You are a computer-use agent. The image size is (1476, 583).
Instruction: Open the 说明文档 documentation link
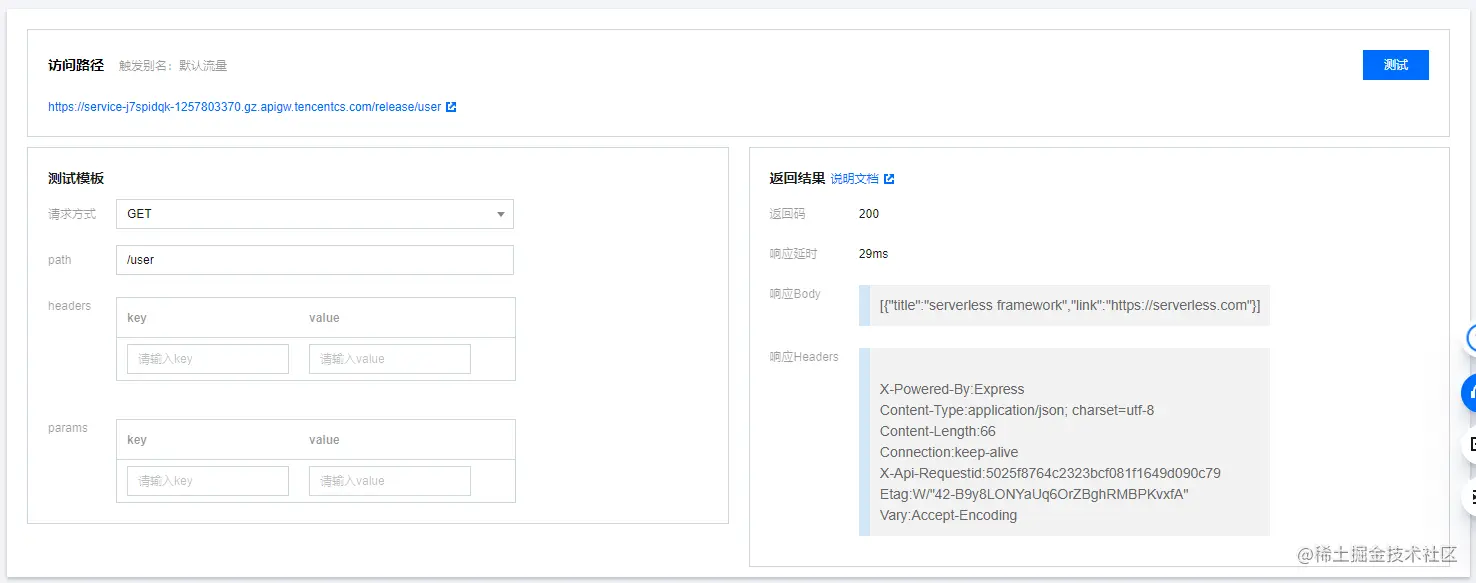tap(855, 179)
